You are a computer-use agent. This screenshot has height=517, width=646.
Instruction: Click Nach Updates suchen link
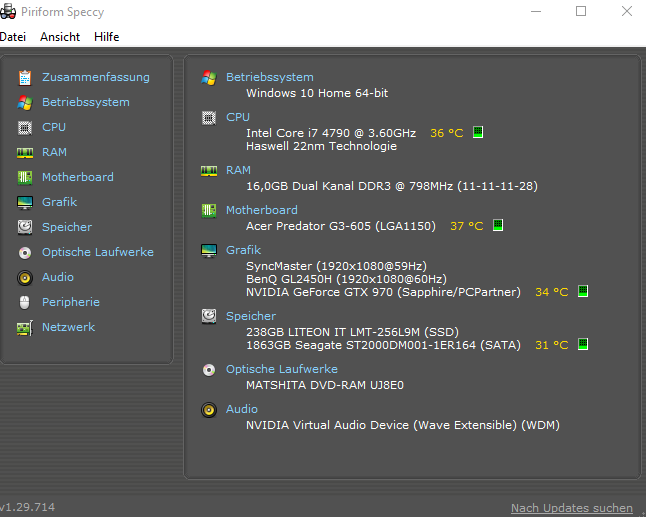click(x=572, y=508)
